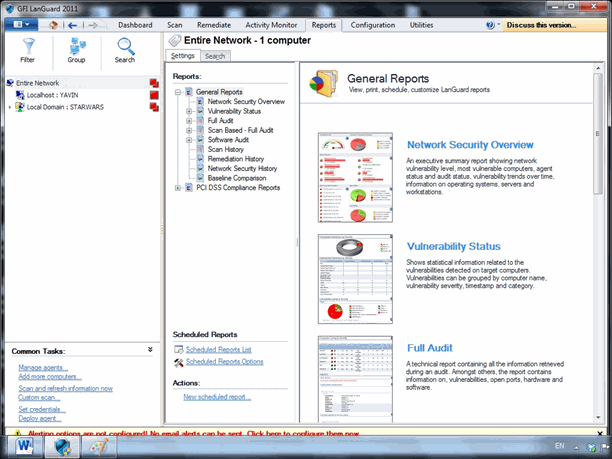
Task: Click the Search magnifier icon
Action: (126, 46)
